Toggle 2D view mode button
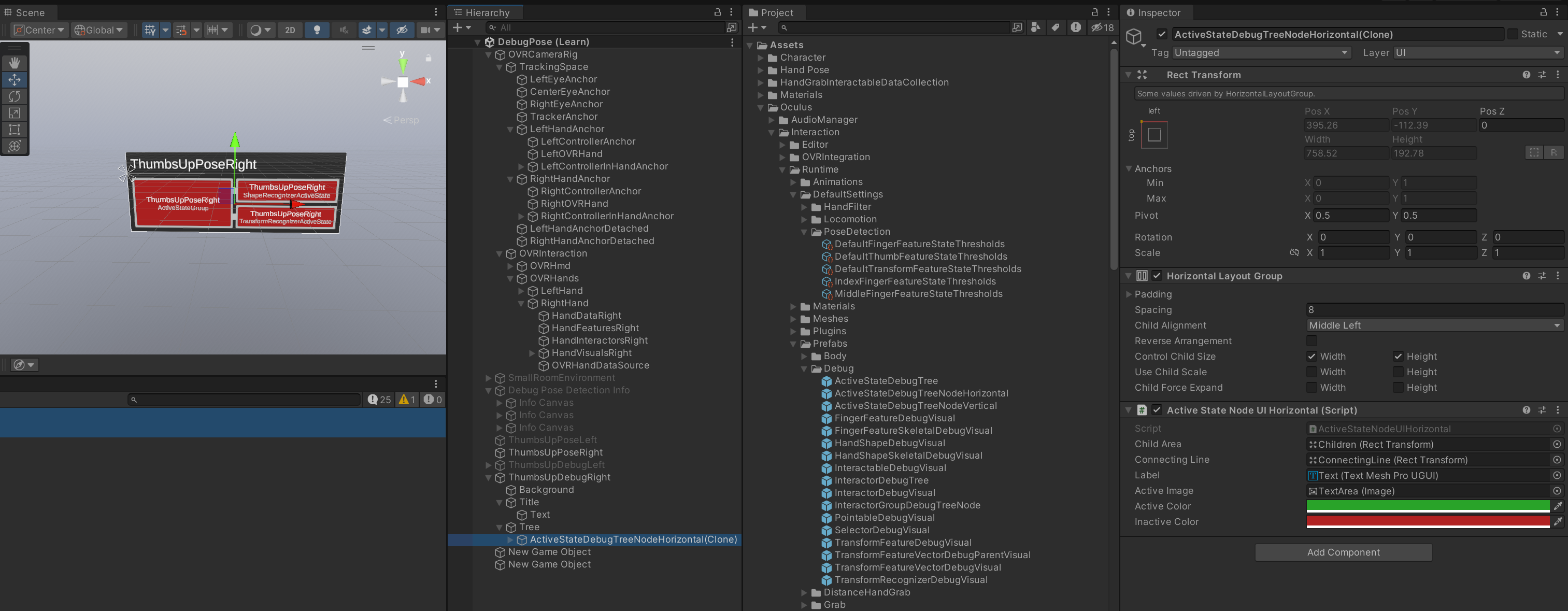The image size is (1568, 611). pos(290,30)
